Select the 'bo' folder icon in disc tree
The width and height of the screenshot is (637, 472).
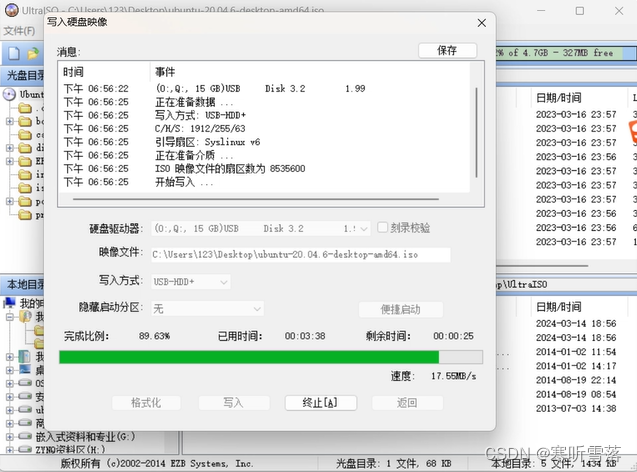point(25,121)
